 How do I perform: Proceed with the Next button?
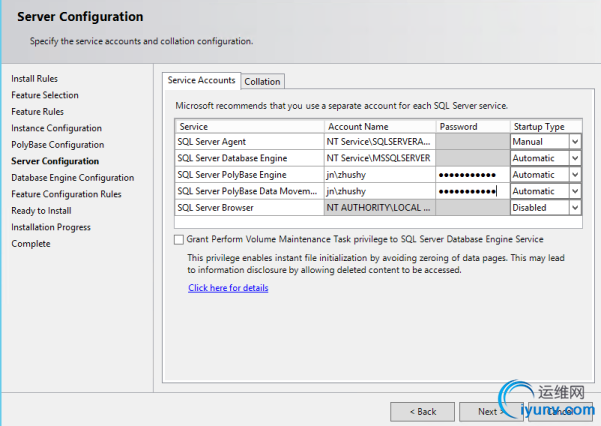pyautogui.click(x=491, y=411)
